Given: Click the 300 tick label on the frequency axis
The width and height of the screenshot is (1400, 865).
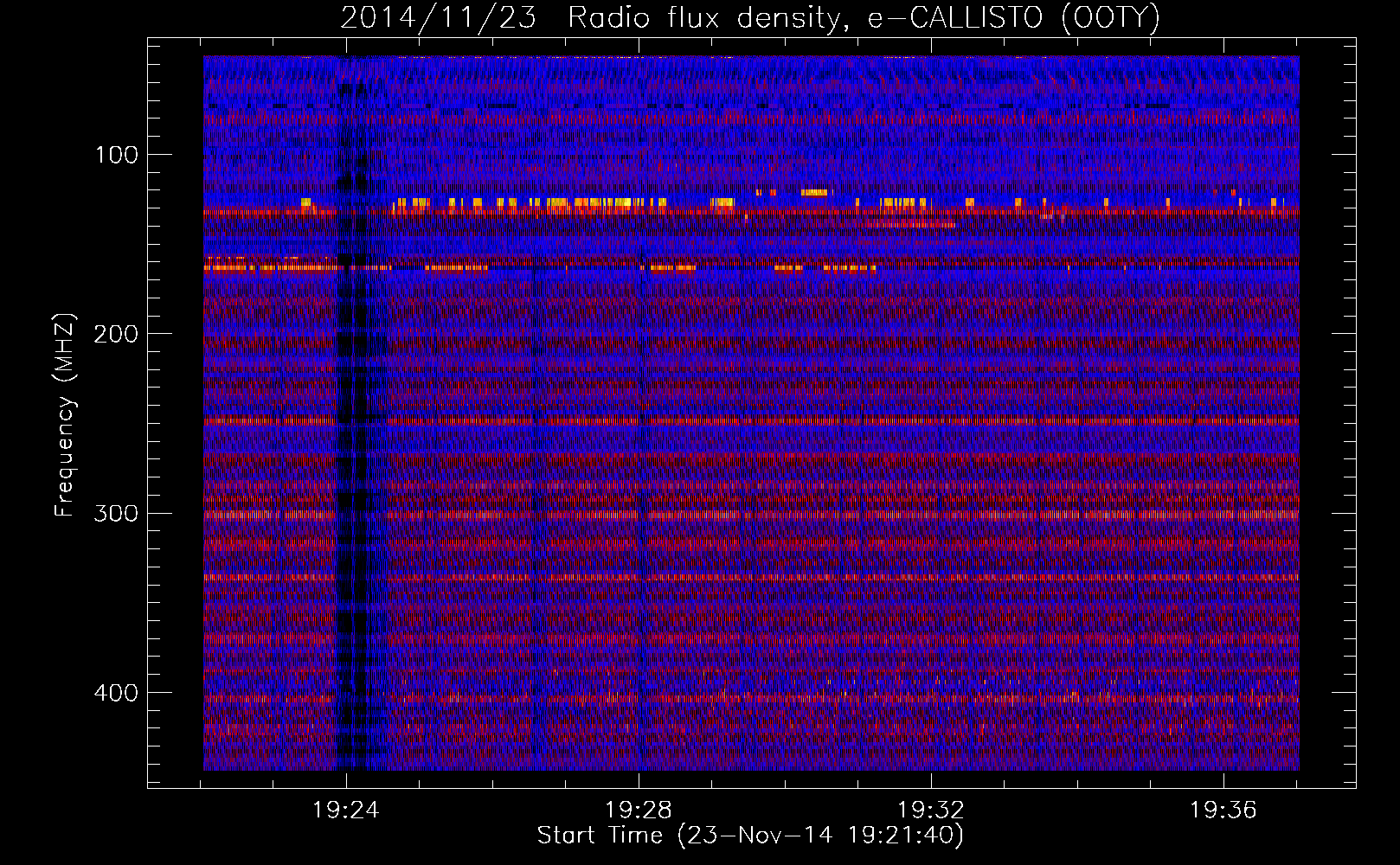Looking at the screenshot, I should (115, 513).
